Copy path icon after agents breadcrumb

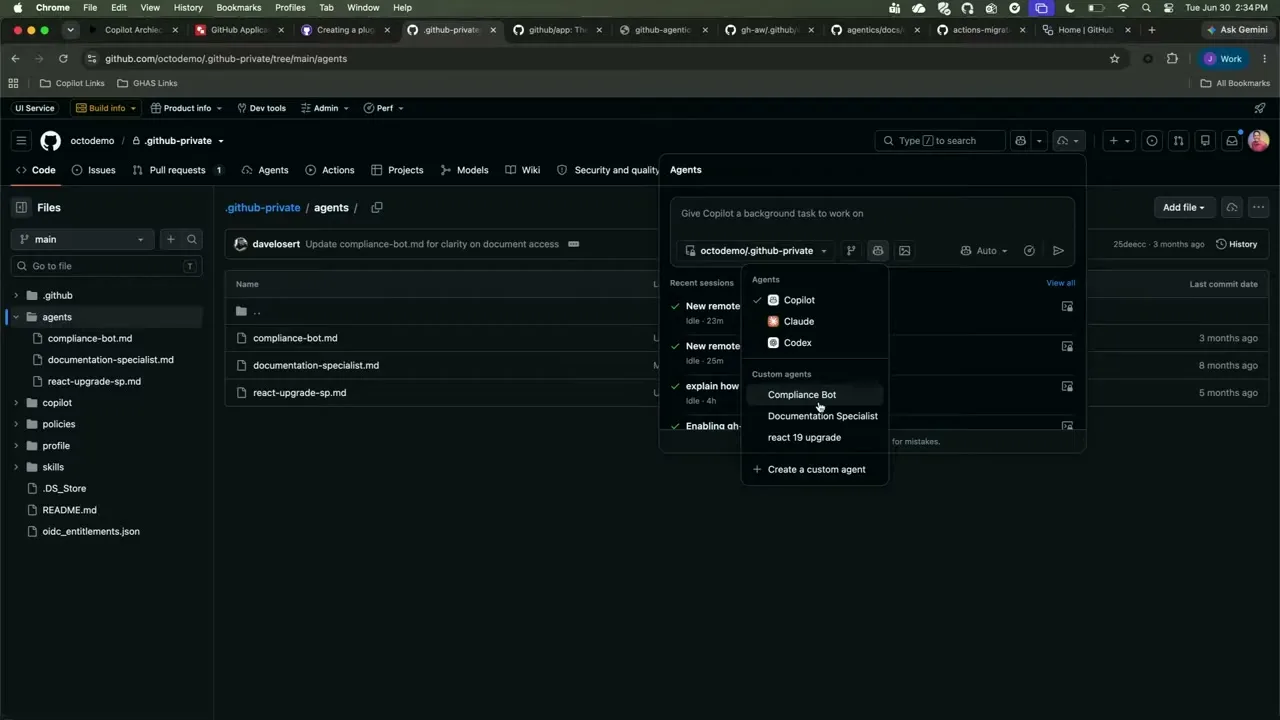click(x=377, y=208)
